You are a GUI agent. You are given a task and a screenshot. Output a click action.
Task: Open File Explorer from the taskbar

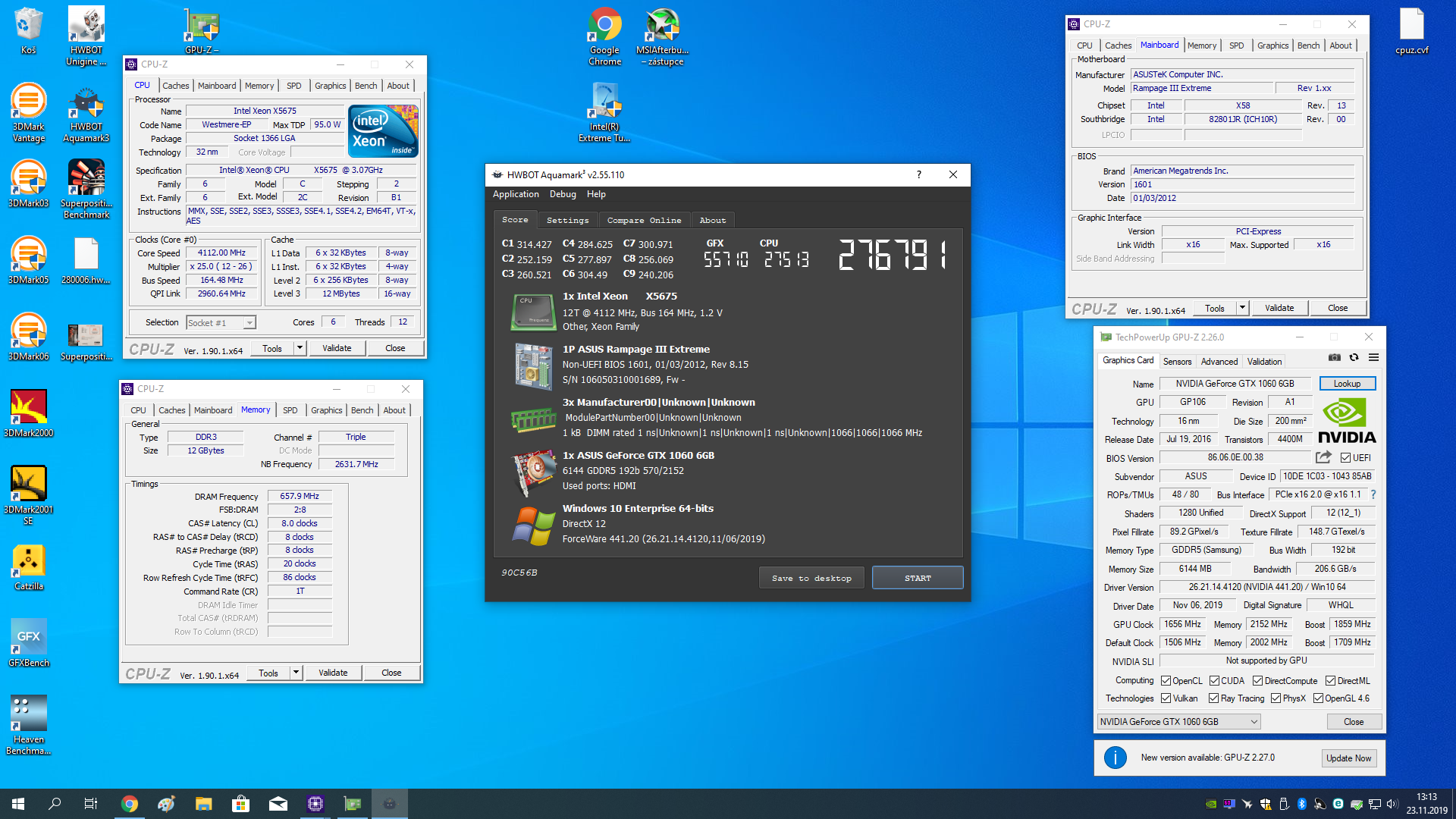[x=203, y=804]
